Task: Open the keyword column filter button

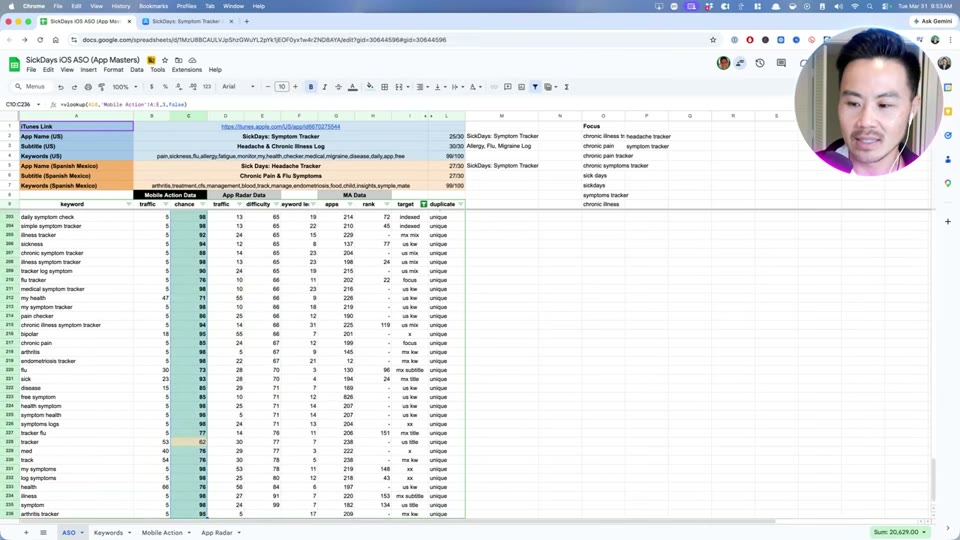Action: coord(129,204)
